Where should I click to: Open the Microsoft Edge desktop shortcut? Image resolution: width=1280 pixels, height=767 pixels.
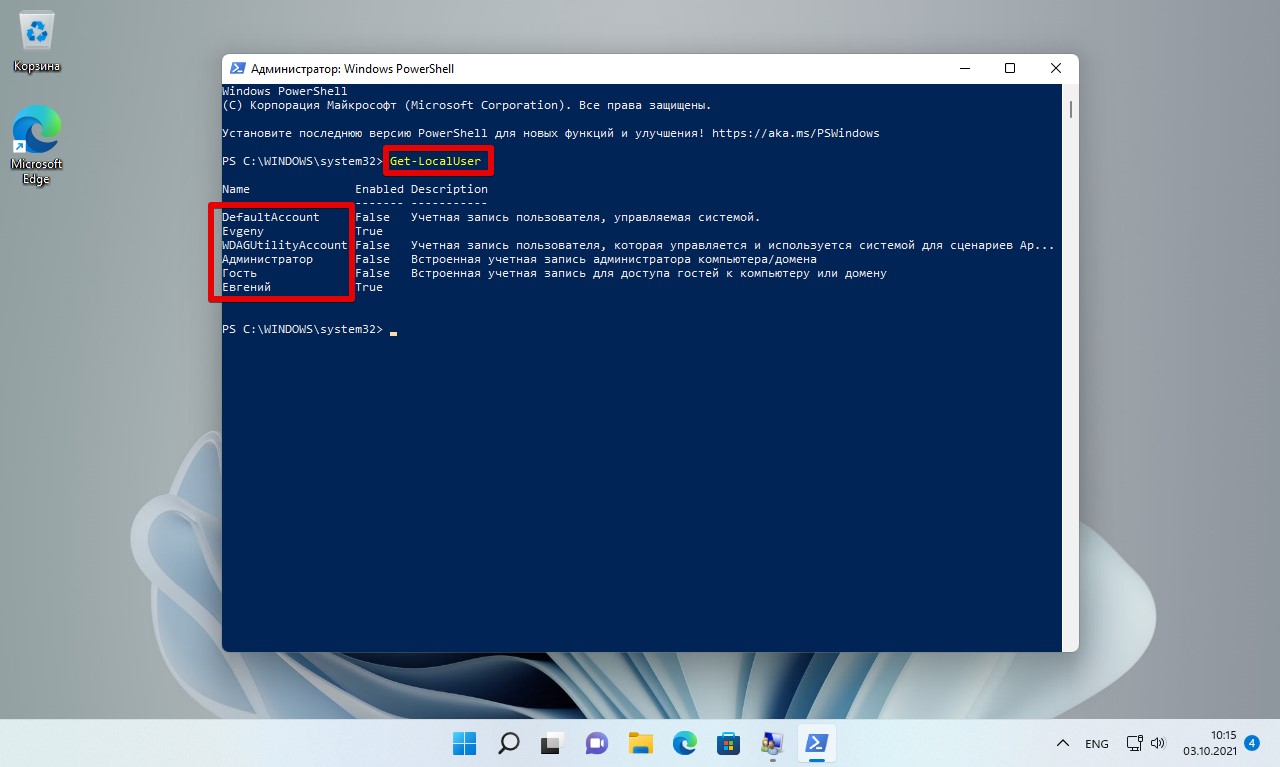pos(37,146)
